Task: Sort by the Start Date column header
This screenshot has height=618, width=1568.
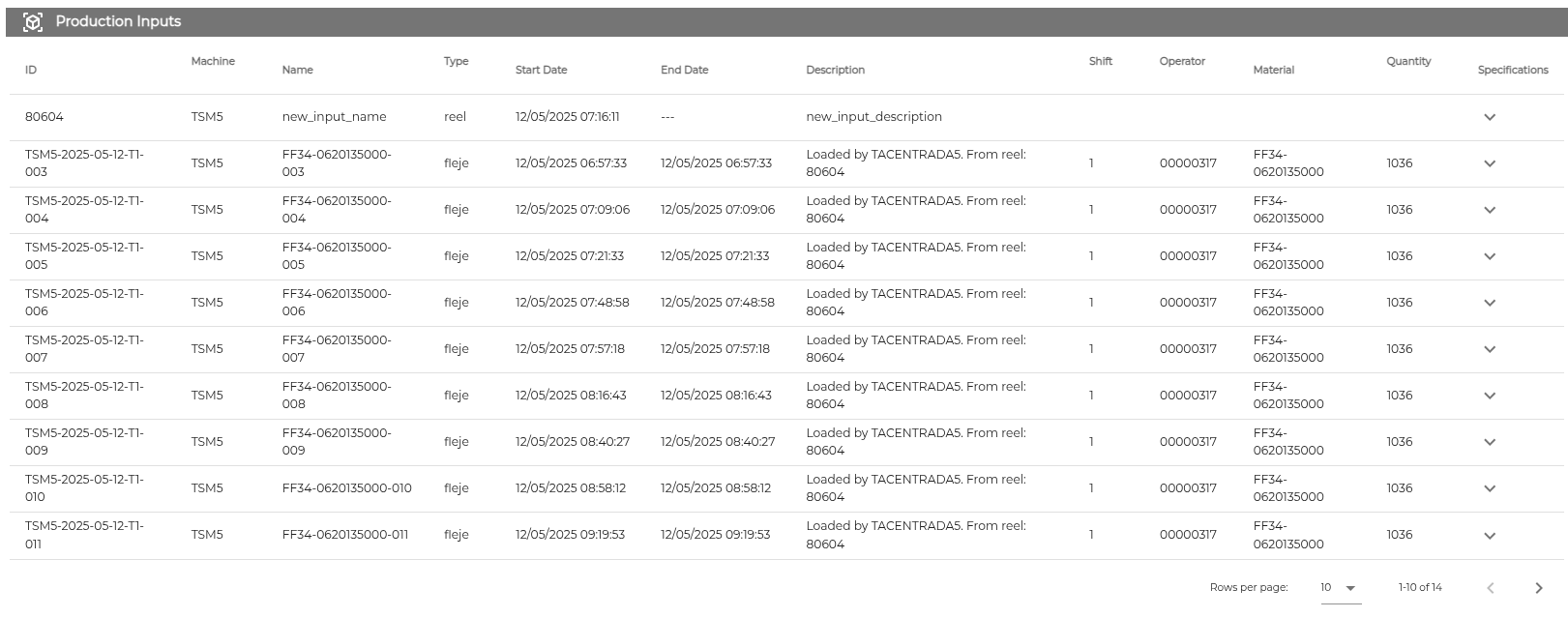Action: coord(541,70)
